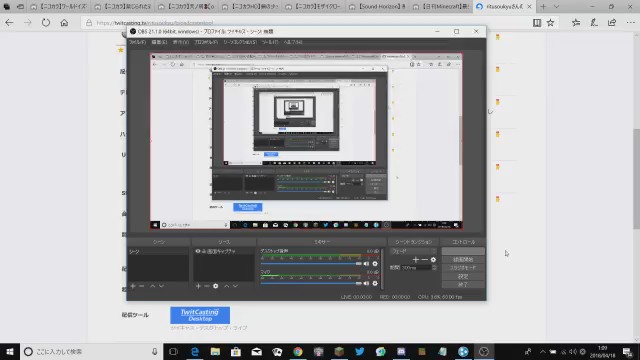Toggle visibility eye of 画面キャプチャ source
The image size is (640, 360).
[x=198, y=251]
